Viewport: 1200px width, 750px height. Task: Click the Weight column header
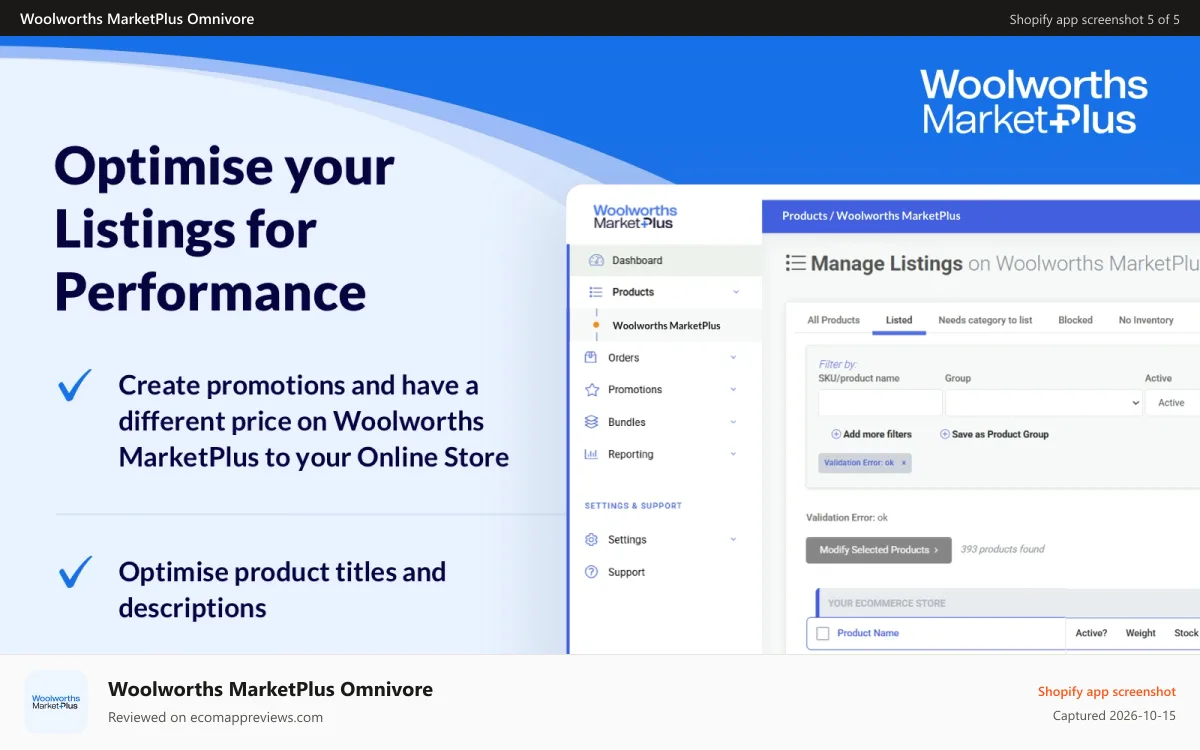[1140, 633]
